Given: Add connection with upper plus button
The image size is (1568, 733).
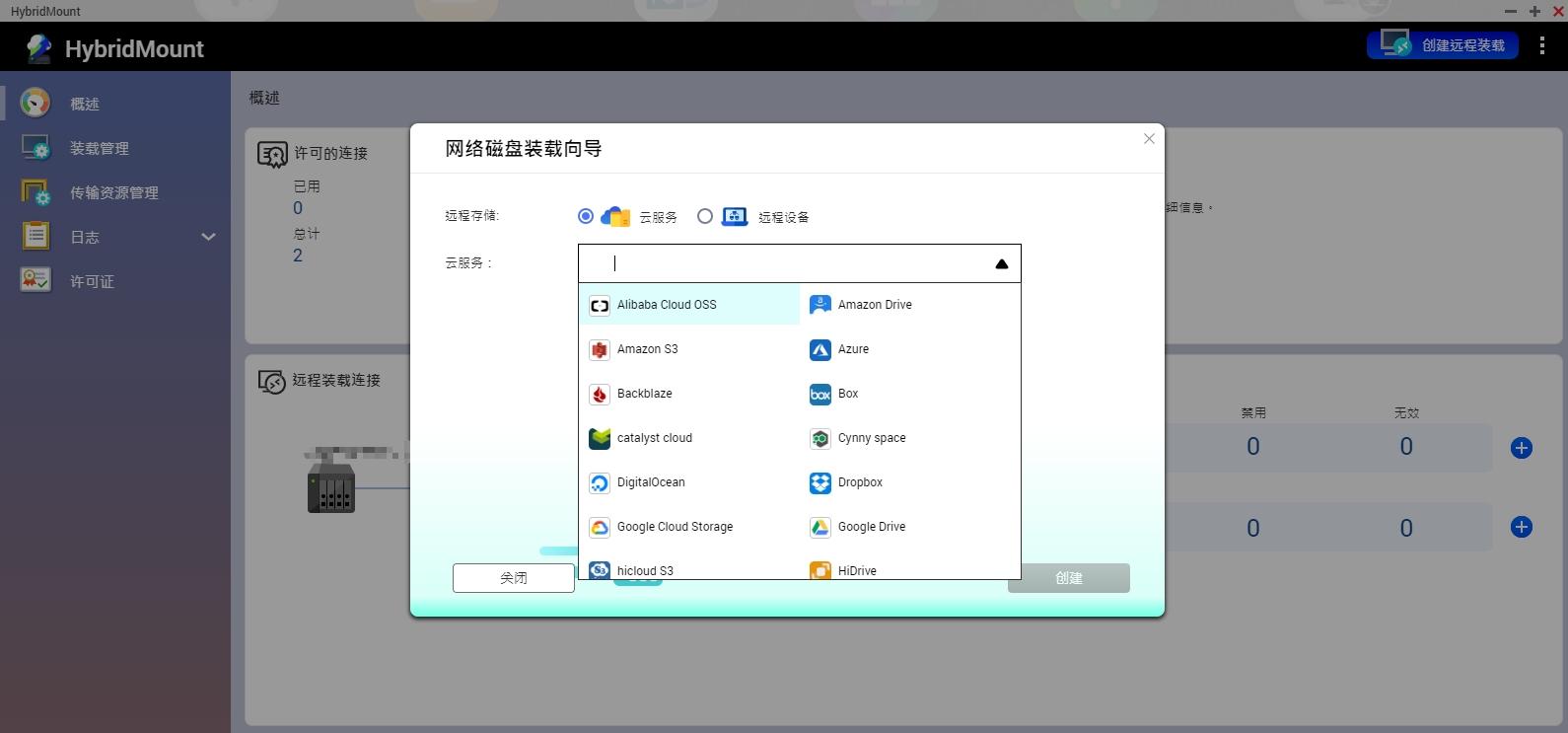Looking at the screenshot, I should click(x=1522, y=448).
